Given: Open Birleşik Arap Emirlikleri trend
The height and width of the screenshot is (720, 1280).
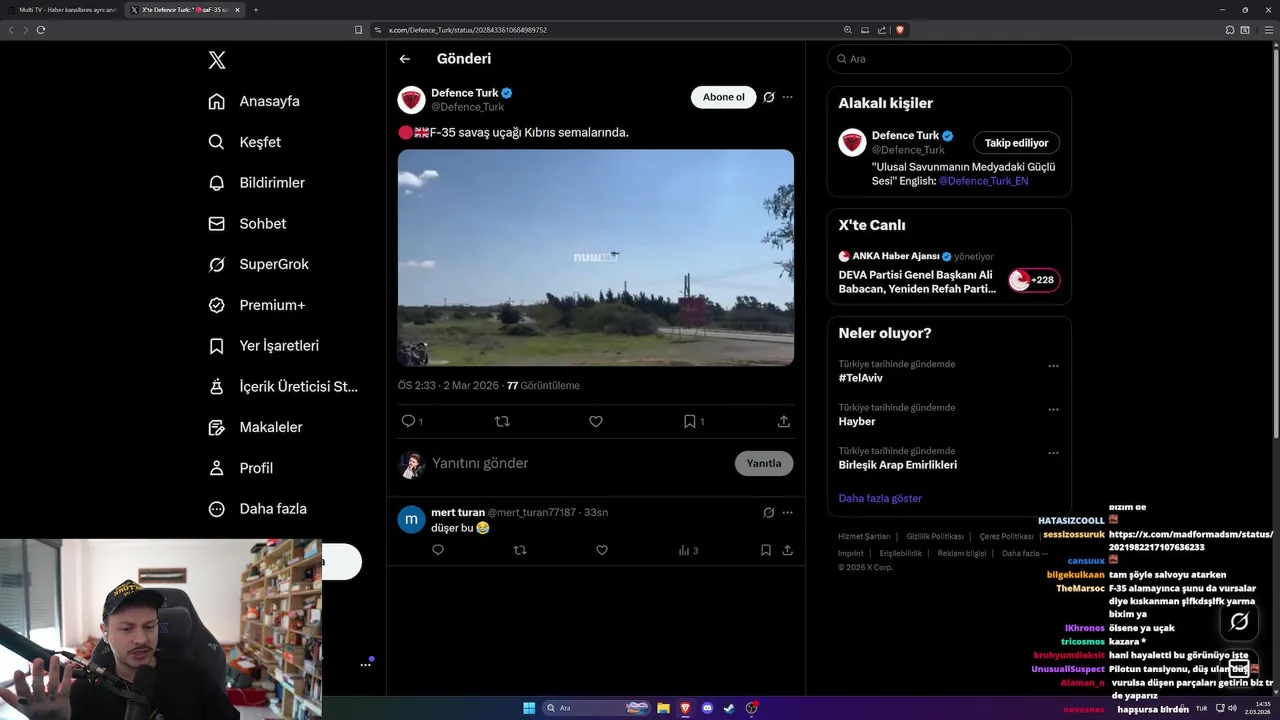Looking at the screenshot, I should coord(898,465).
